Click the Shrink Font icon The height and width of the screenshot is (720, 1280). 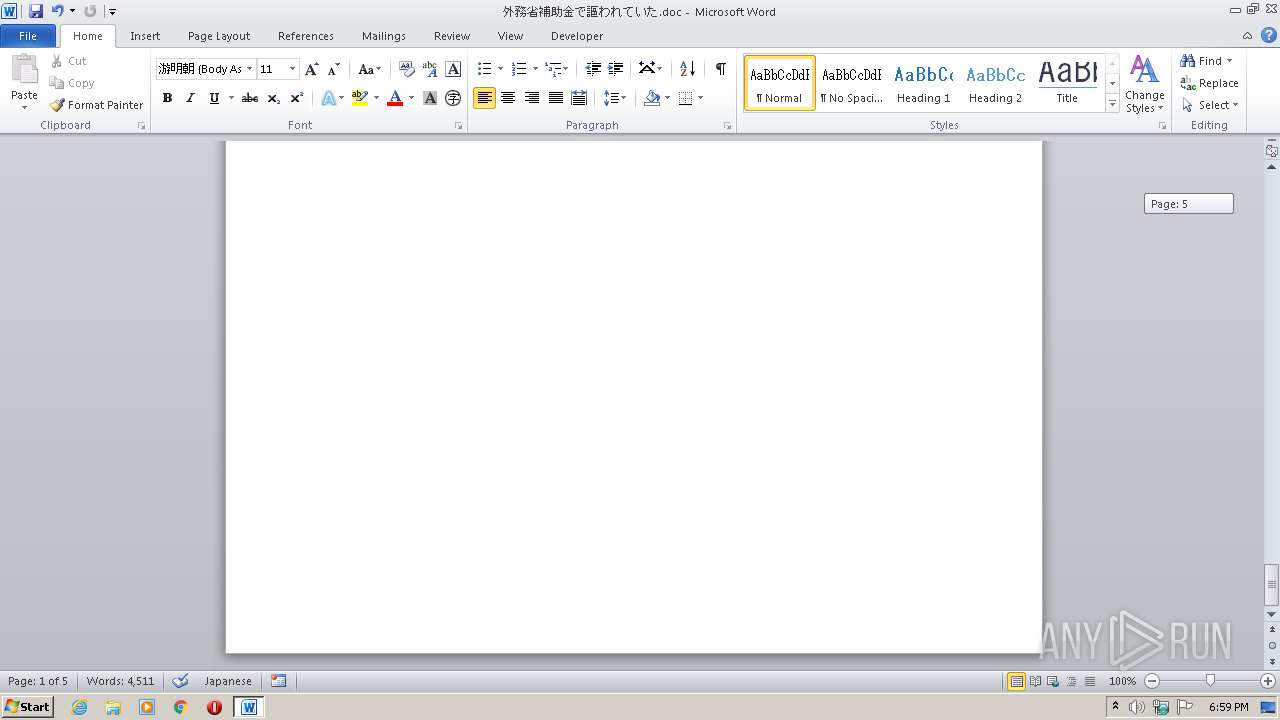click(334, 69)
